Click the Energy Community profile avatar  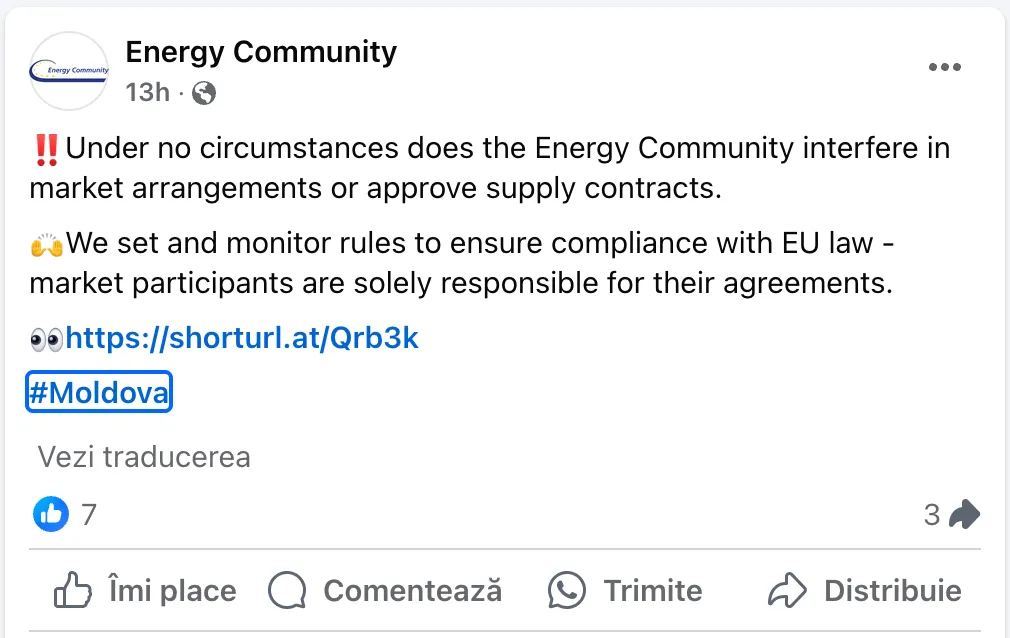coord(69,71)
